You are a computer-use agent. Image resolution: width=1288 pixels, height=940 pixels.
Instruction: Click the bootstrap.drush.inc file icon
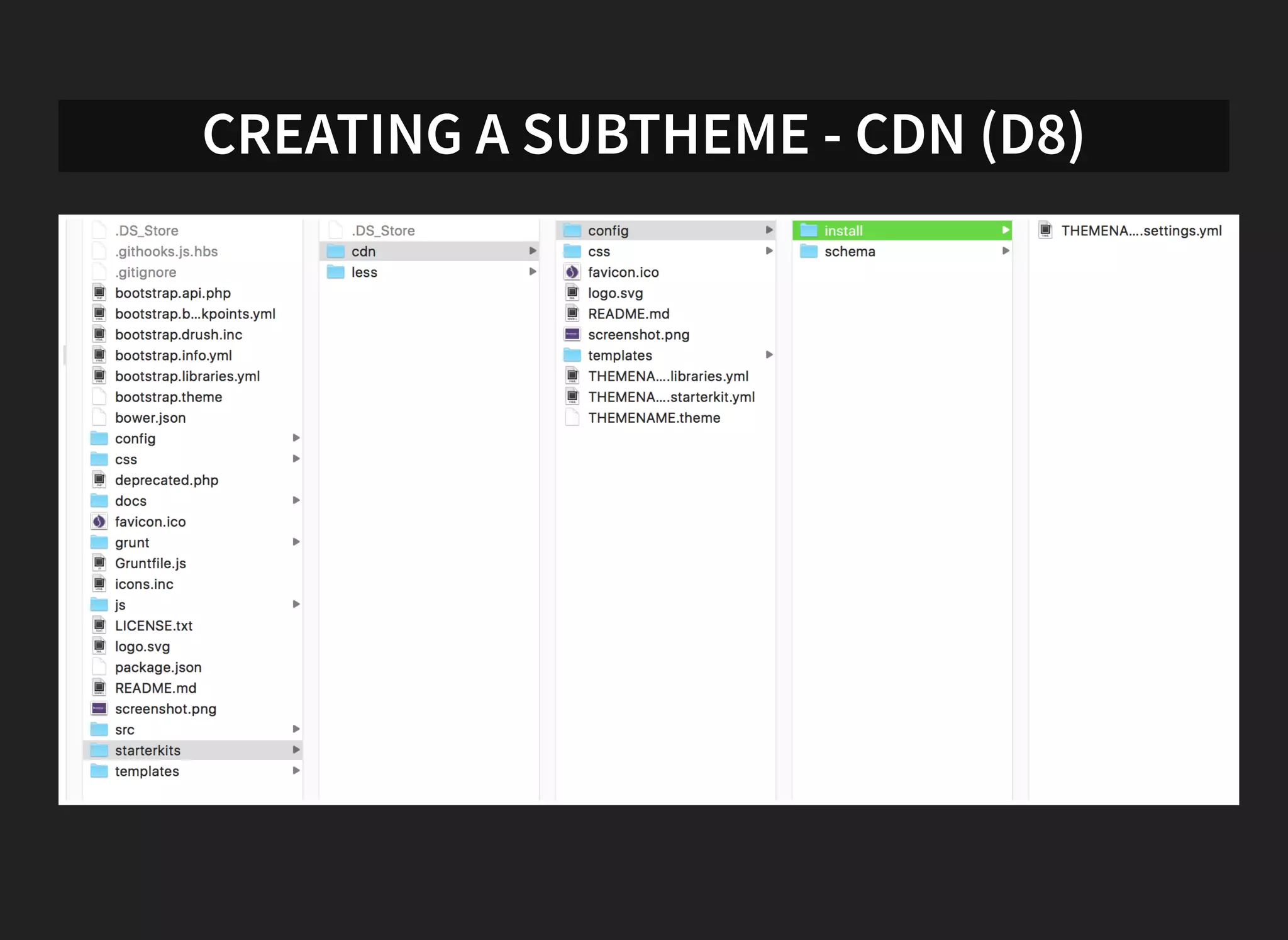pos(99,334)
